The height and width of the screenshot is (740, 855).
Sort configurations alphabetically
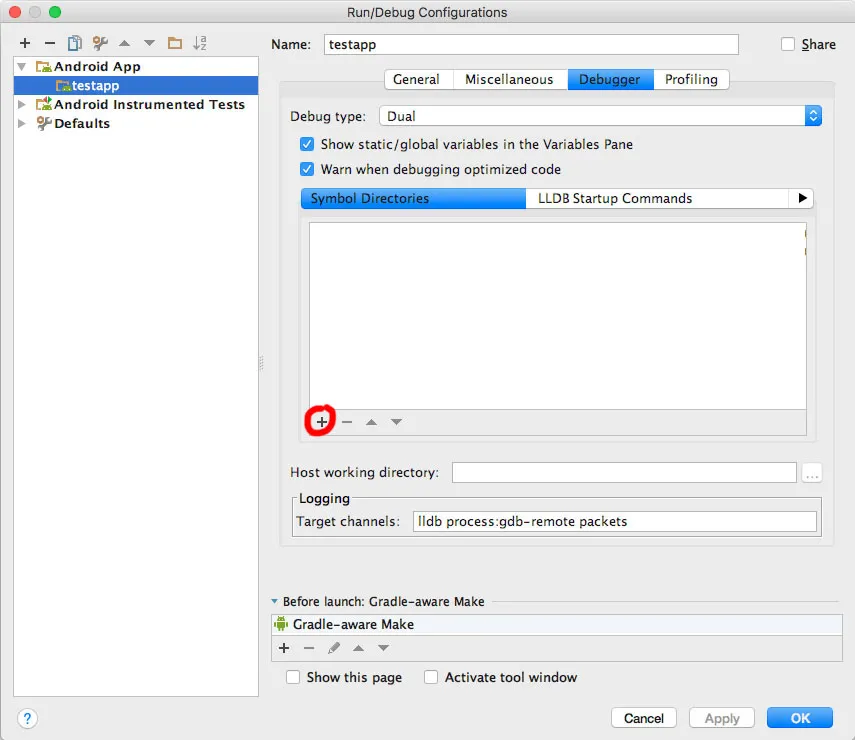[200, 43]
